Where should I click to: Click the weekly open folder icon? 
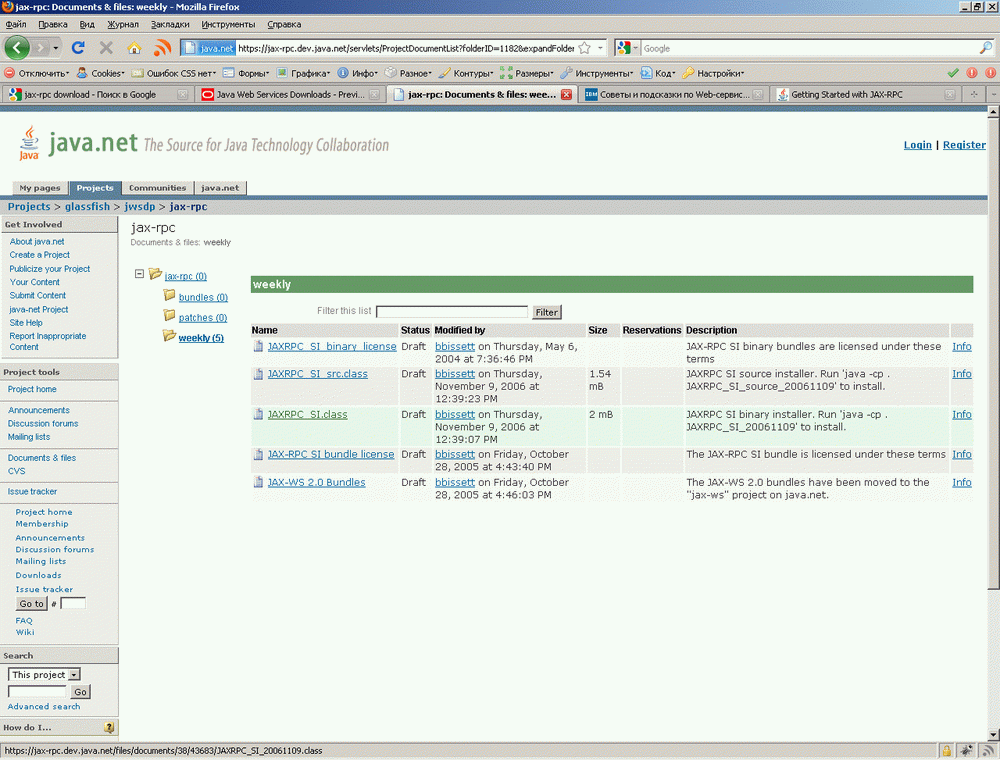[x=169, y=335]
